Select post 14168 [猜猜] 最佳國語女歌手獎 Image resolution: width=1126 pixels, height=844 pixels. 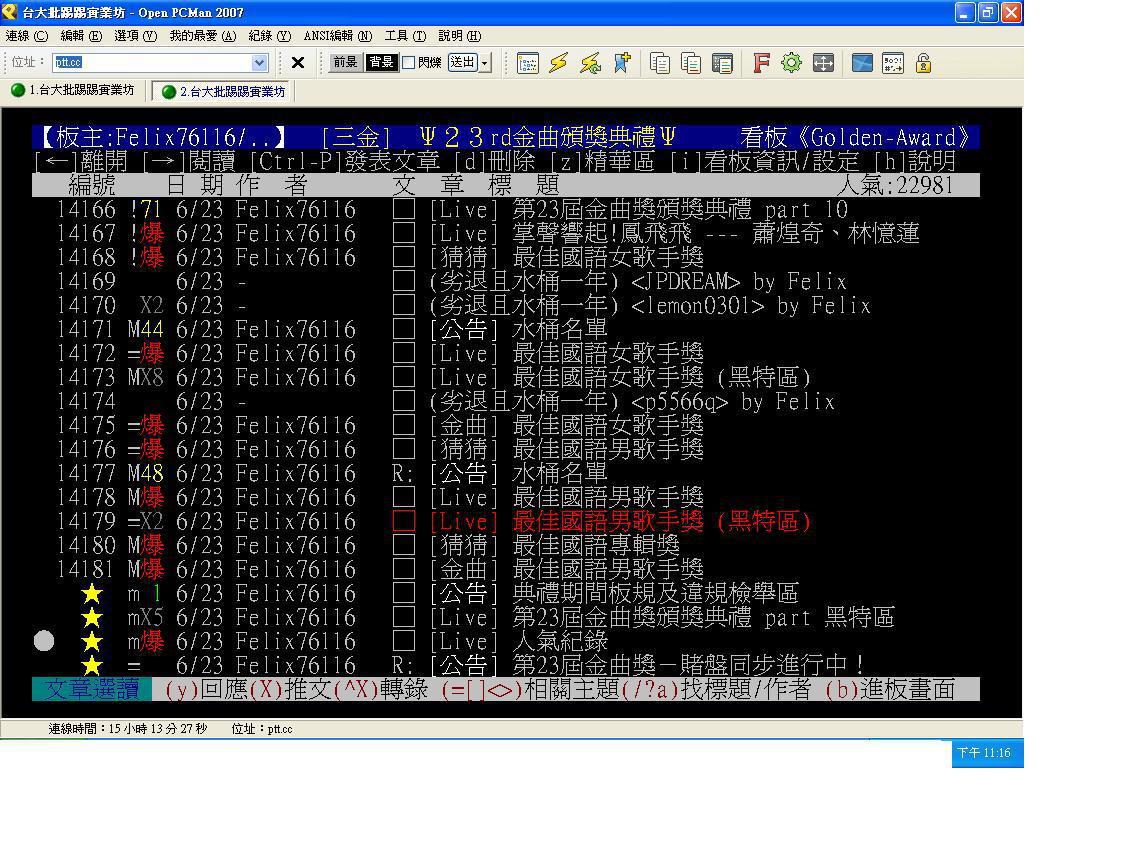point(506,257)
